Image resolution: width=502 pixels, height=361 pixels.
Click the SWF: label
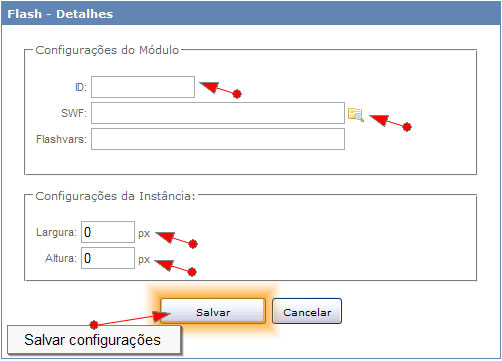74,113
